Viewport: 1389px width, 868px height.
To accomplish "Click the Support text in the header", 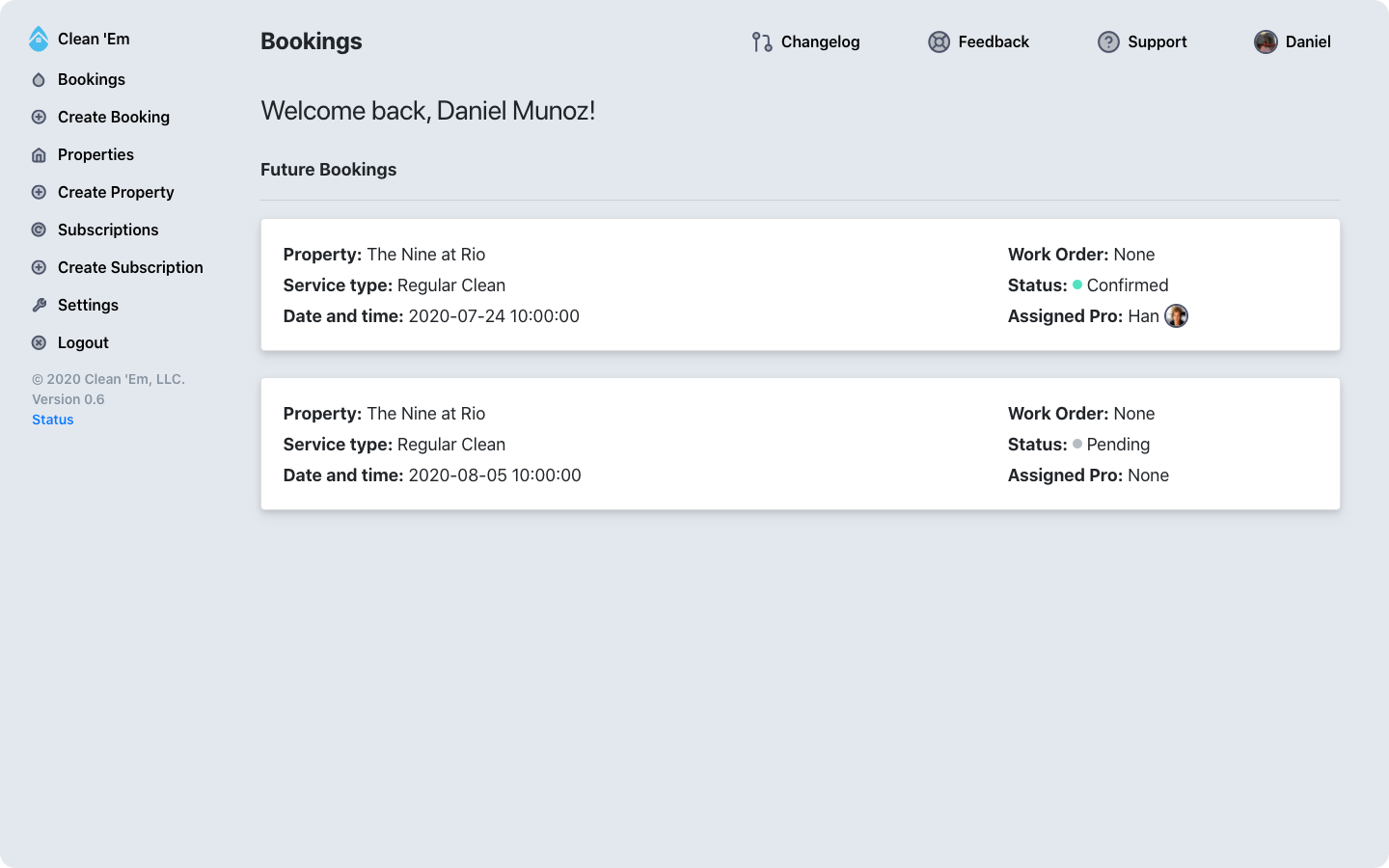I will coord(1157,42).
